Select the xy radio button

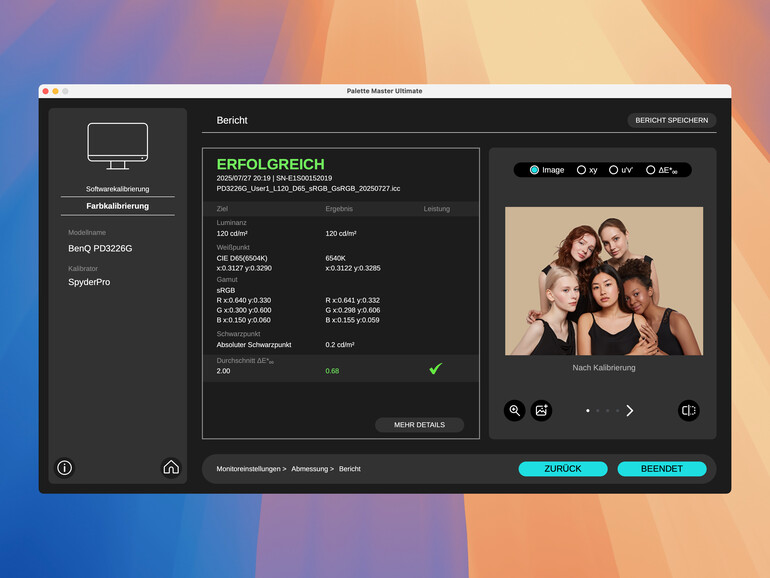tap(581, 170)
